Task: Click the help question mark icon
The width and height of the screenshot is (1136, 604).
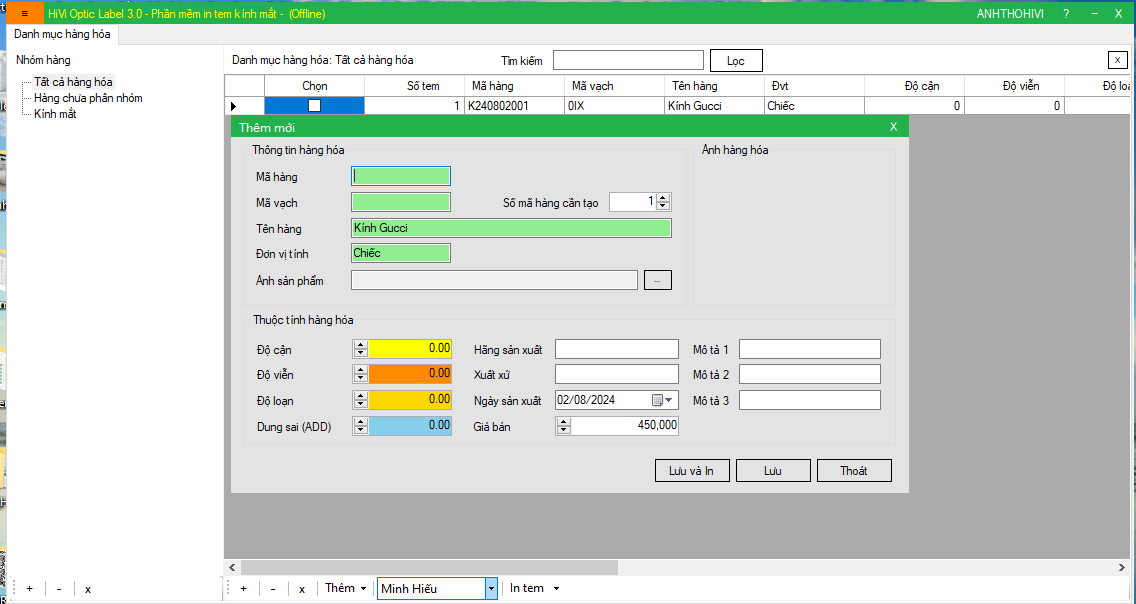Action: [1066, 14]
